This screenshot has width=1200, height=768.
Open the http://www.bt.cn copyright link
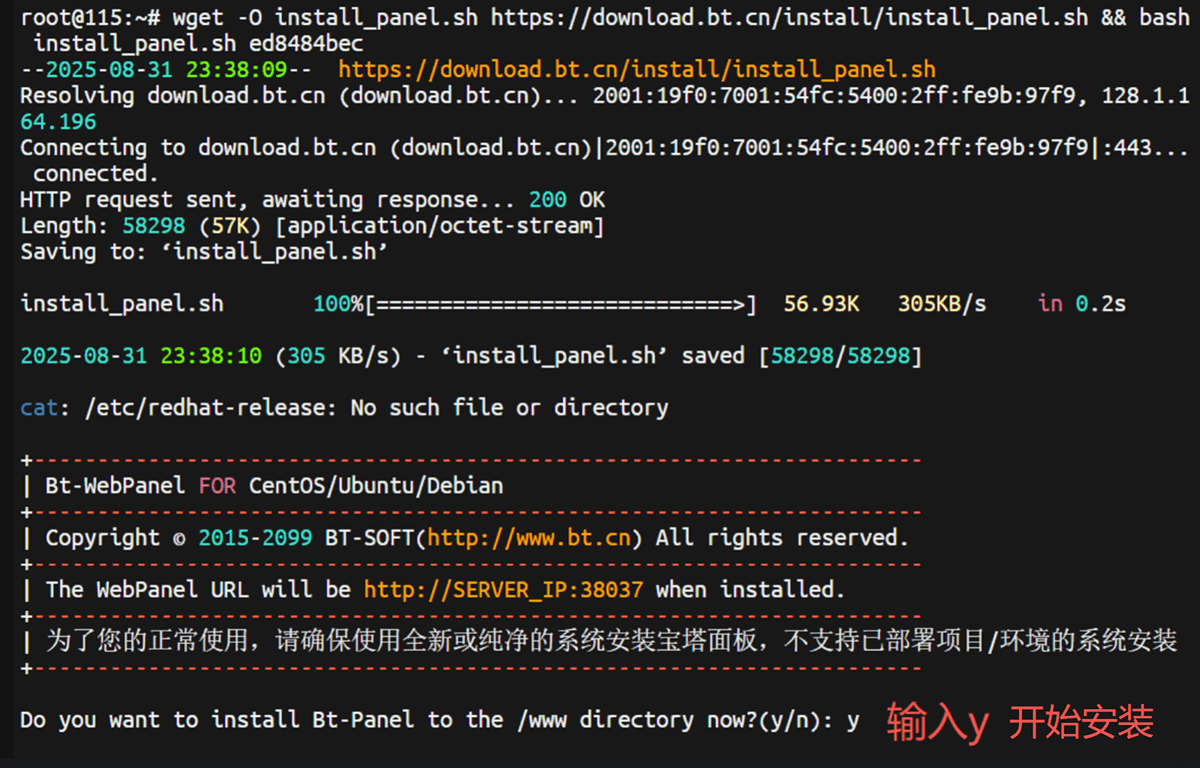[529, 538]
